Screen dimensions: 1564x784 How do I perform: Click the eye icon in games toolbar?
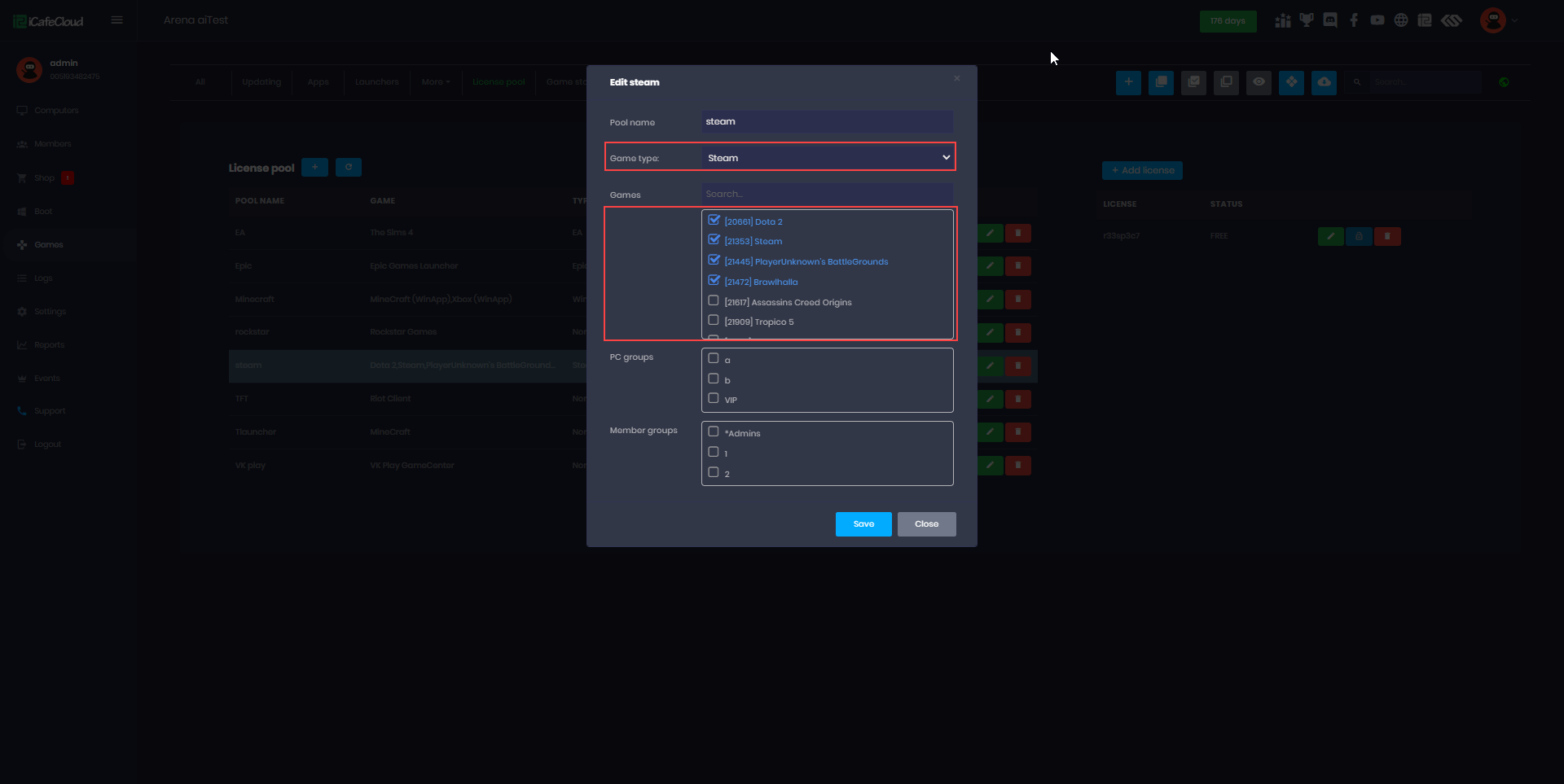[x=1259, y=82]
